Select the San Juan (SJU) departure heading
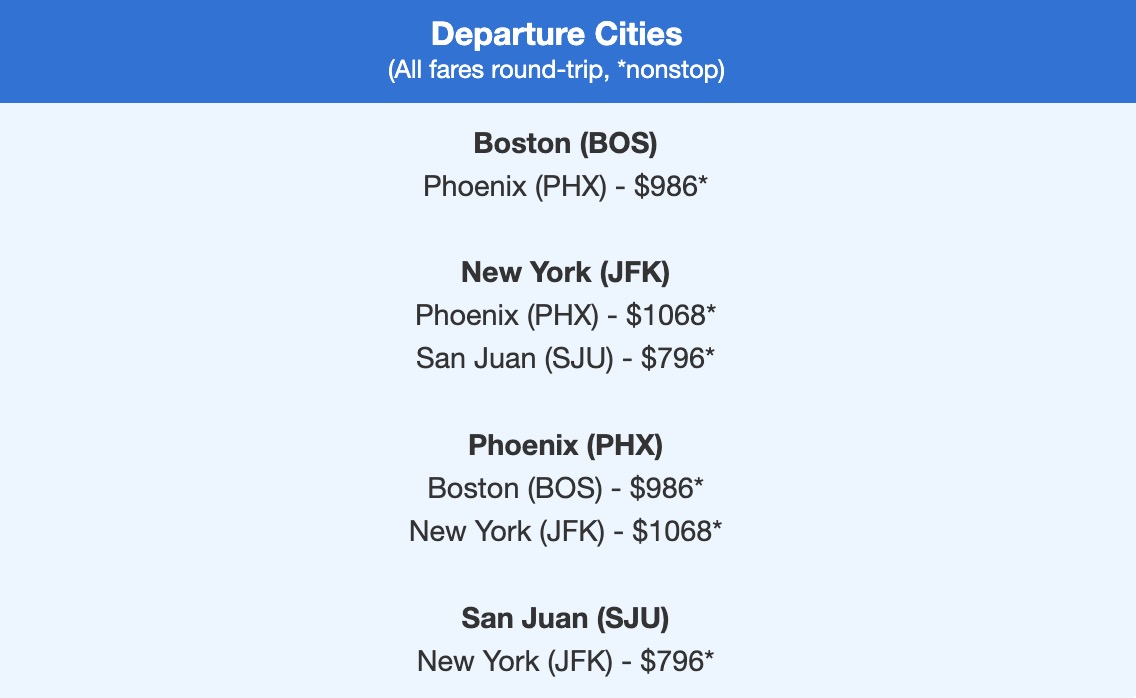1136x698 pixels. pyautogui.click(x=565, y=618)
